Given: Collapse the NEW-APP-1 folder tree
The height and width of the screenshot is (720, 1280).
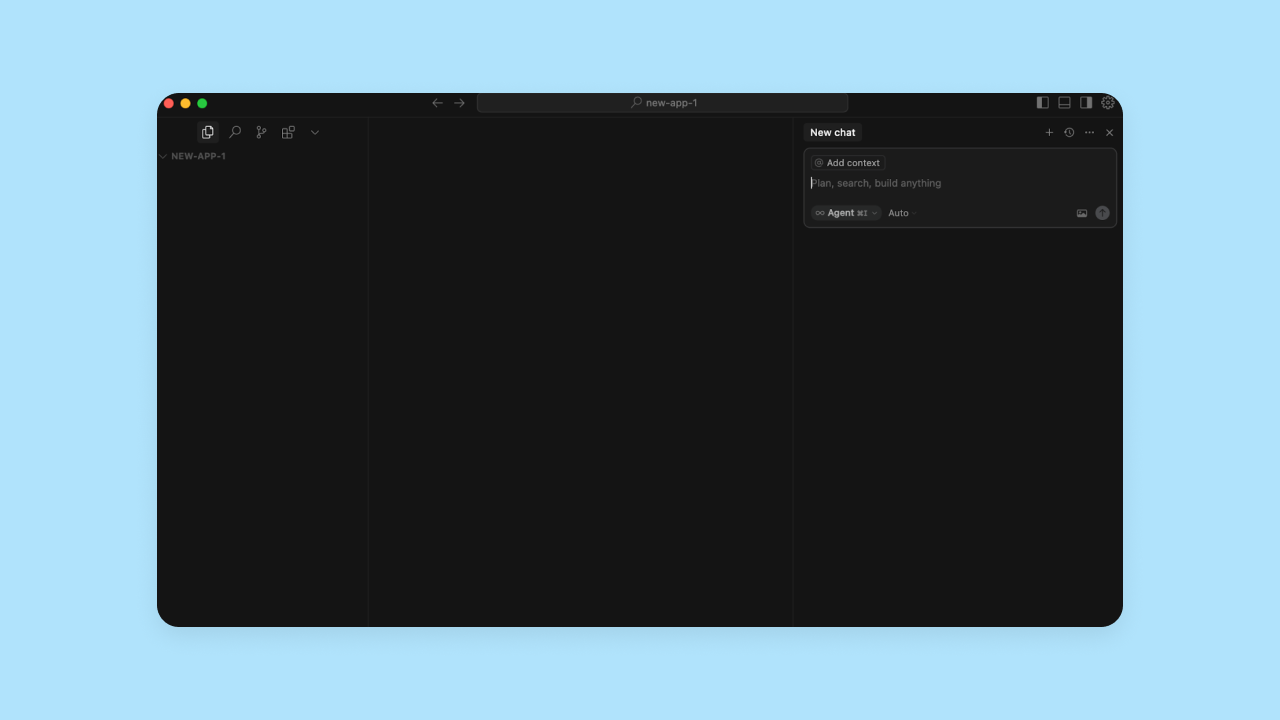Looking at the screenshot, I should 163,156.
